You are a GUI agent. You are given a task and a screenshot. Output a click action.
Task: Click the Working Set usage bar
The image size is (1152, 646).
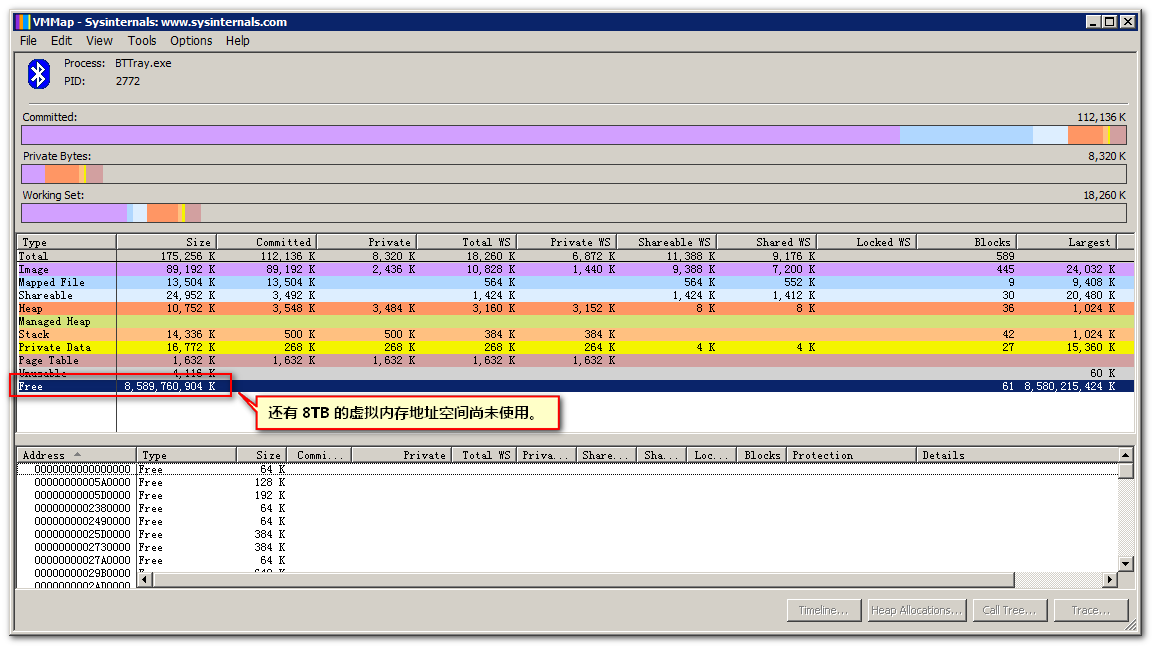point(574,213)
